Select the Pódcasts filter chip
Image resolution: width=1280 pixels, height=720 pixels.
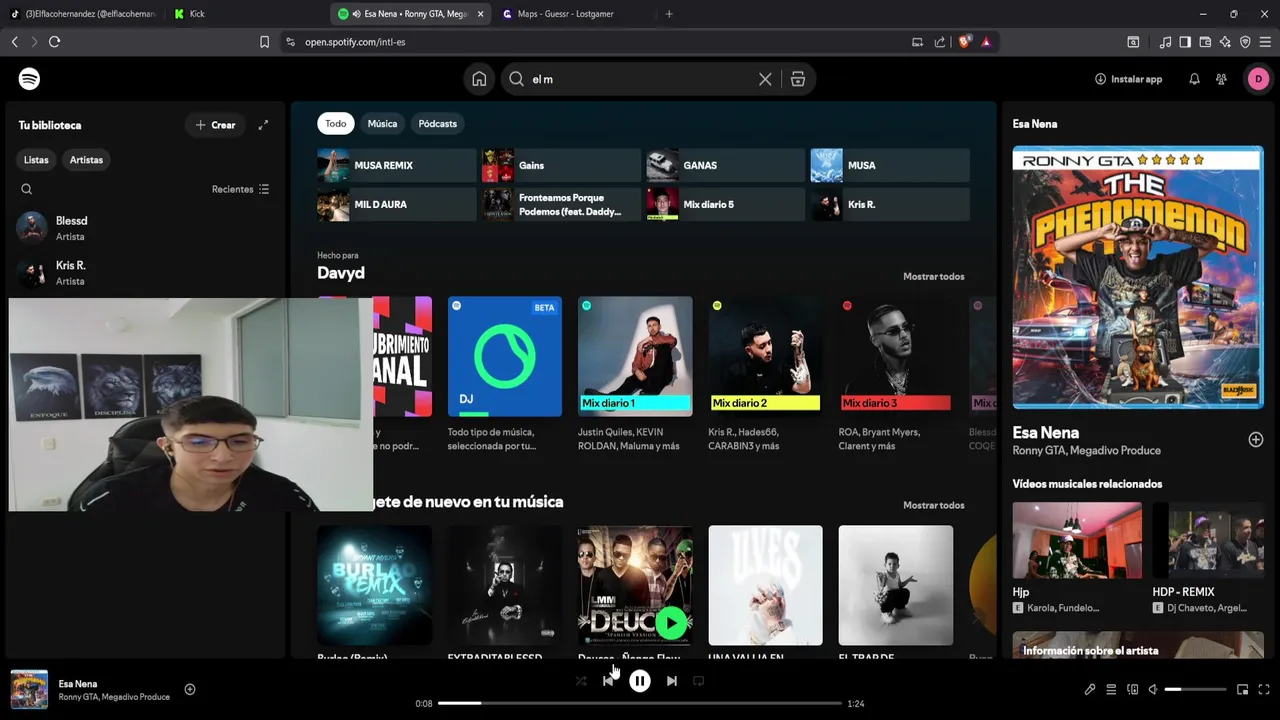(438, 124)
